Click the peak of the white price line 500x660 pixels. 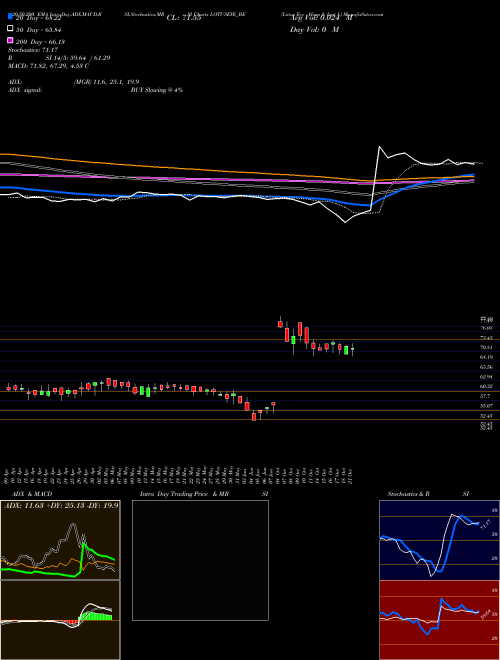pos(379,147)
